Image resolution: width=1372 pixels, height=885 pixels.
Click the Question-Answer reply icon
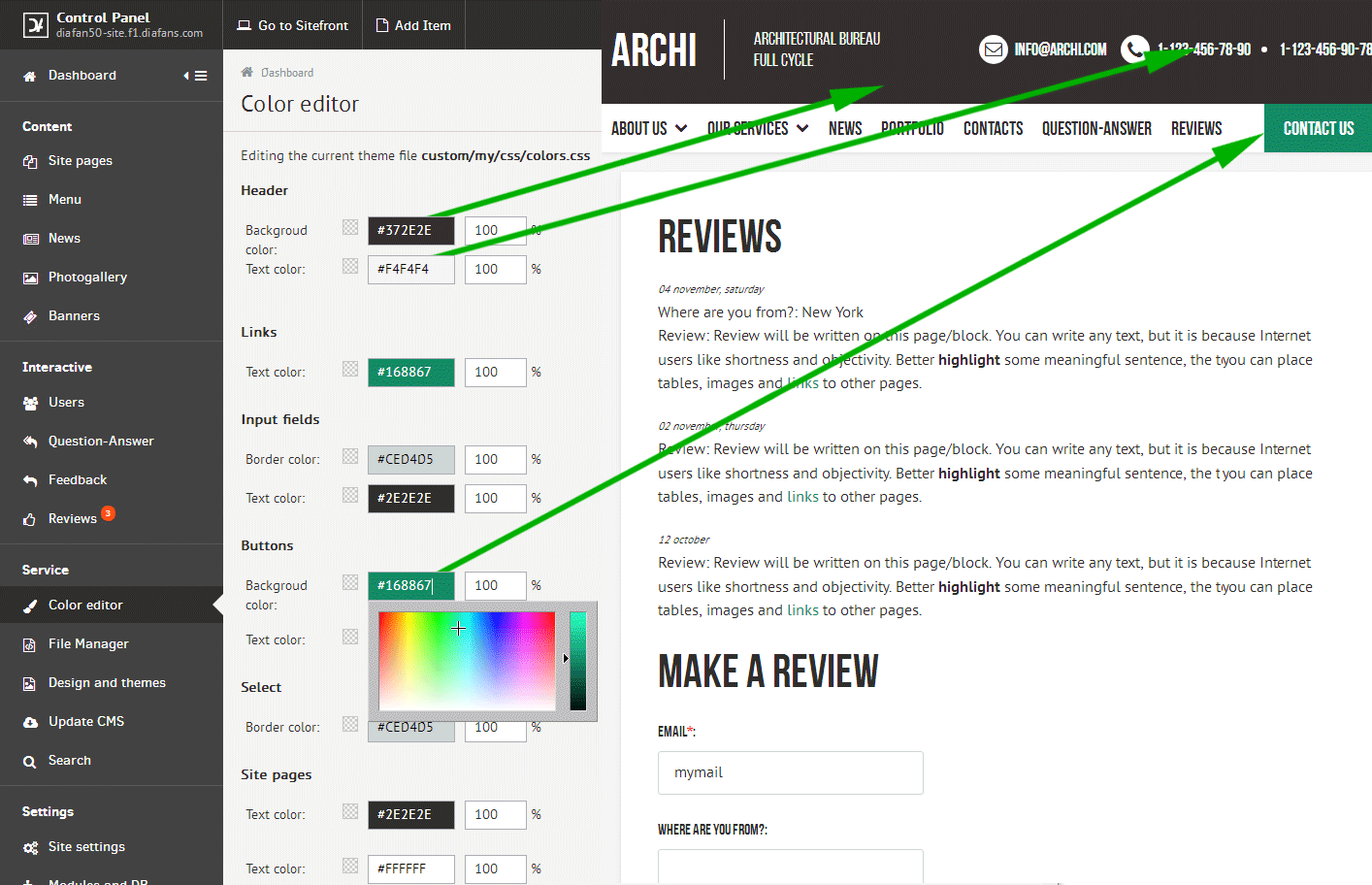click(30, 442)
